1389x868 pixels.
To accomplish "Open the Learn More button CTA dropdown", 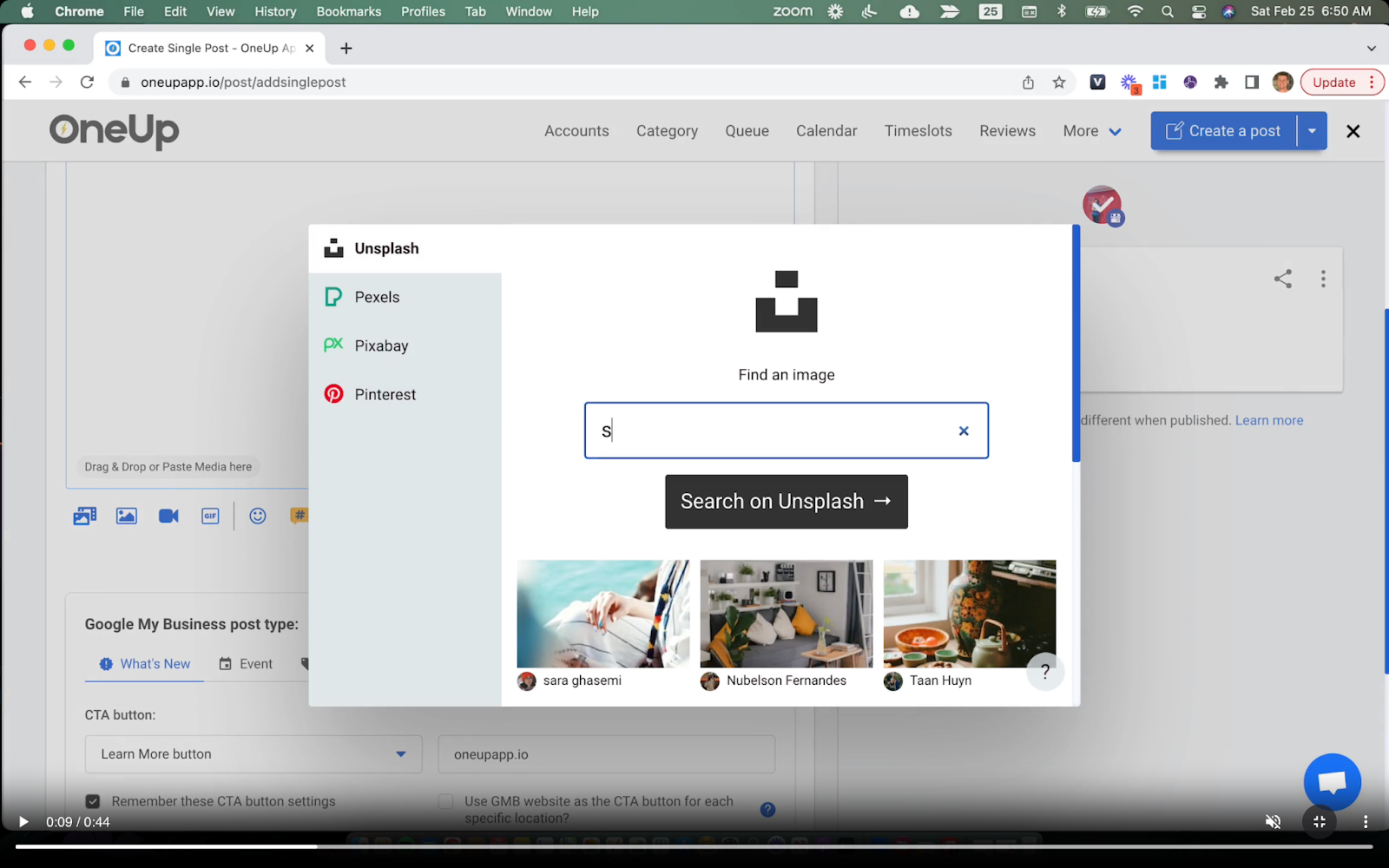I will coord(253,754).
